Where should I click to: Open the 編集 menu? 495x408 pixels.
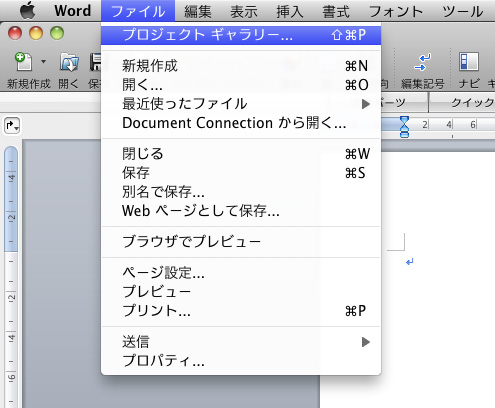[198, 11]
